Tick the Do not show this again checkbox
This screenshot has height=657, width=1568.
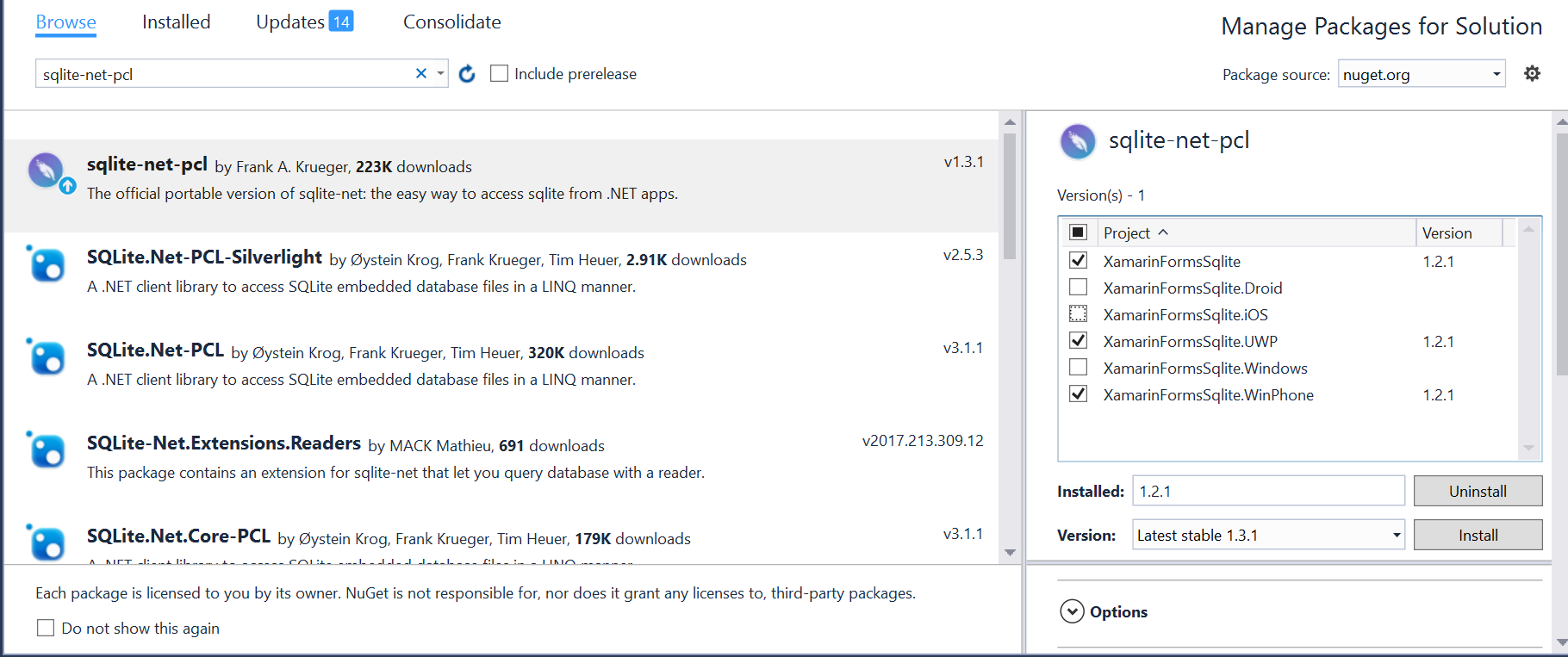(46, 628)
